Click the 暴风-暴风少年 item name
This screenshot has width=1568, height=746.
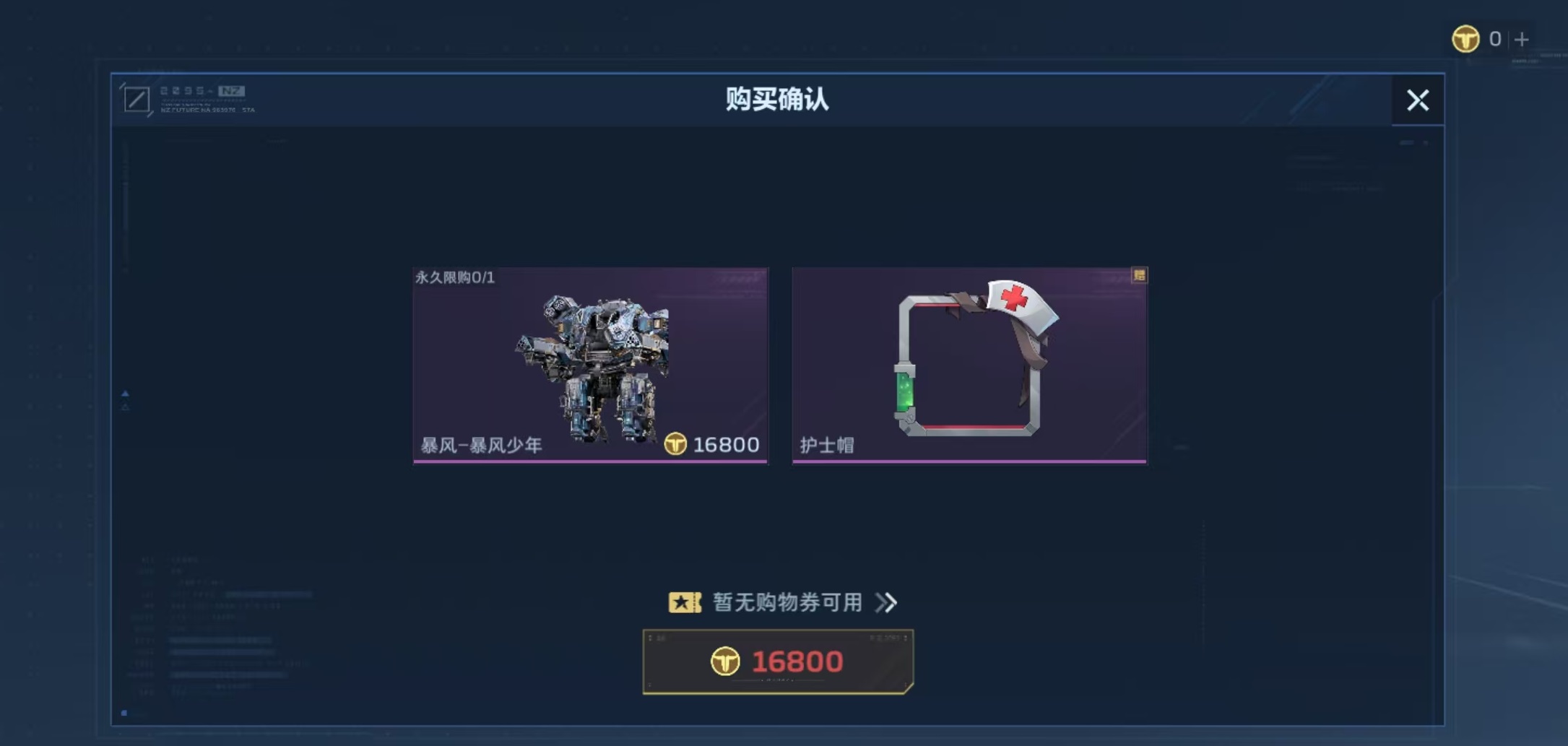click(481, 446)
